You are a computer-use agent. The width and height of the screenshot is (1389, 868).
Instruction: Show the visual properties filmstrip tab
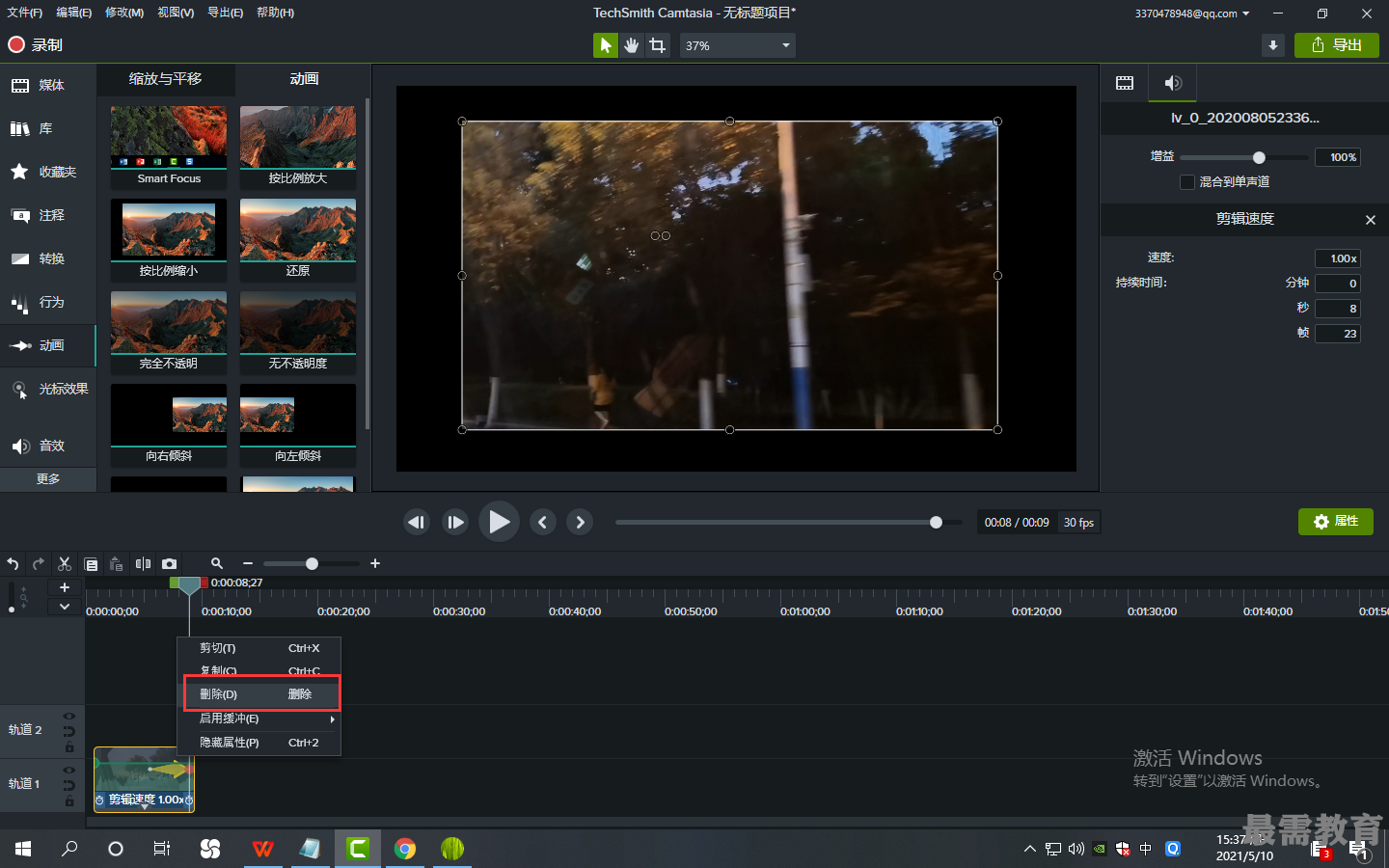point(1125,83)
